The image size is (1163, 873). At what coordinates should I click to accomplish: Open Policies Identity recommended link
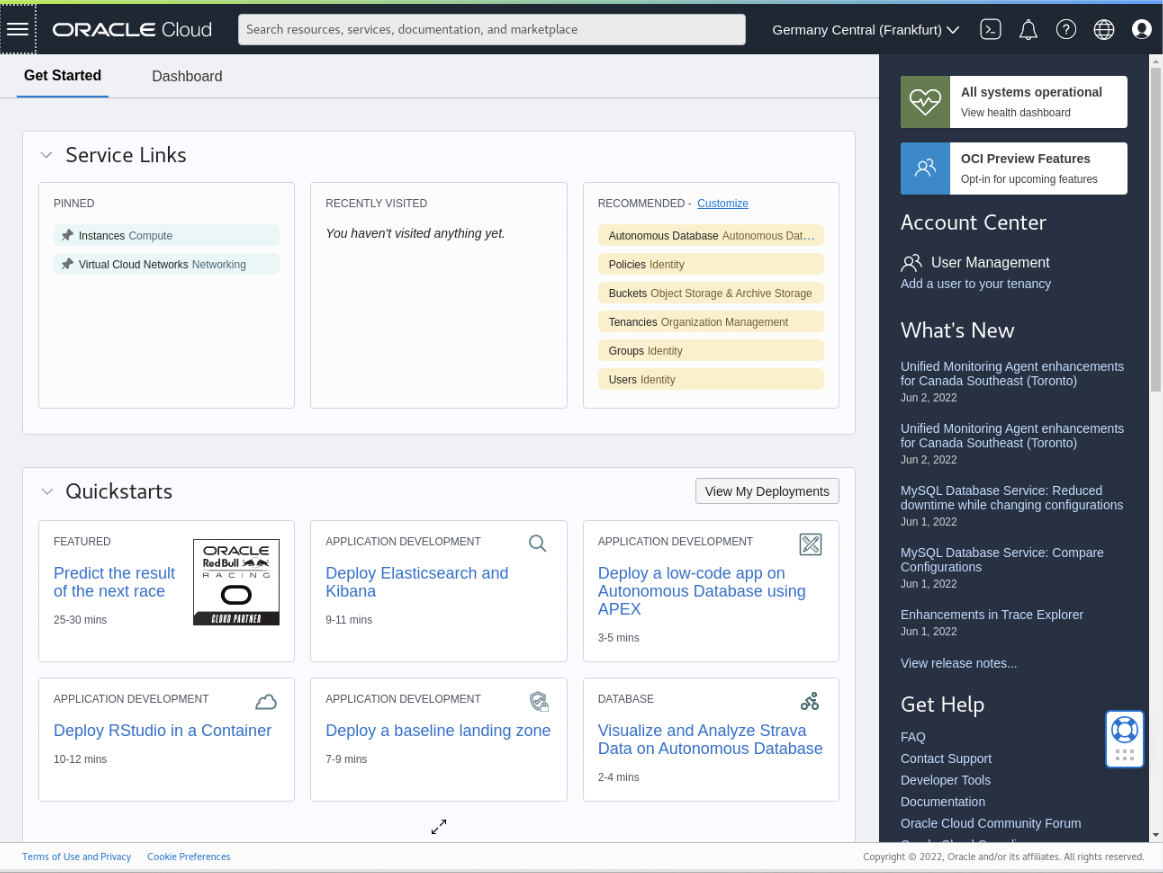711,264
